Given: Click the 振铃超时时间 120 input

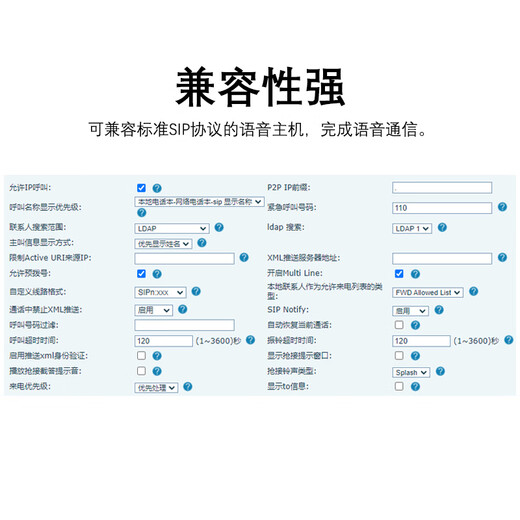Looking at the screenshot, I should [x=421, y=341].
